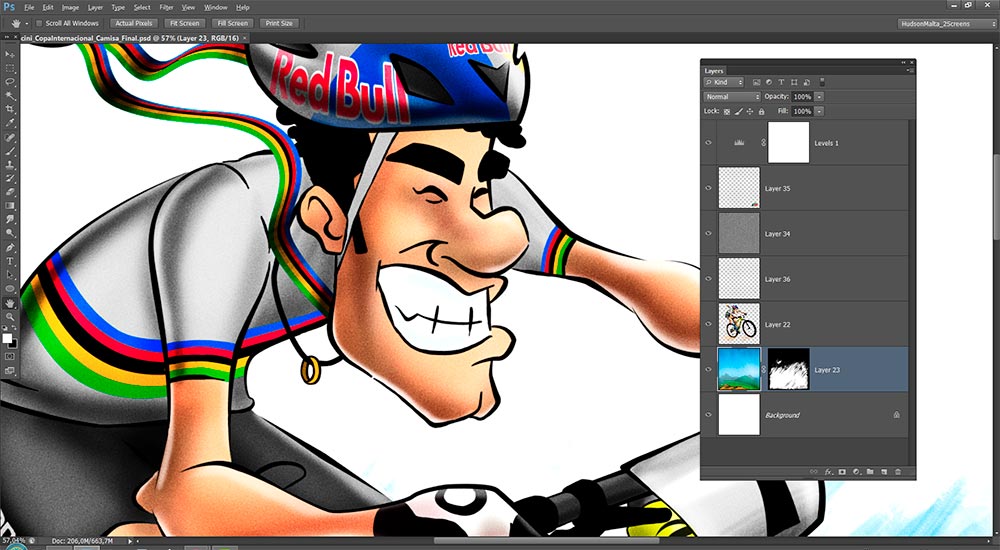The height and width of the screenshot is (550, 1000).
Task: Select the Ellipse shape tool
Action: [10, 288]
